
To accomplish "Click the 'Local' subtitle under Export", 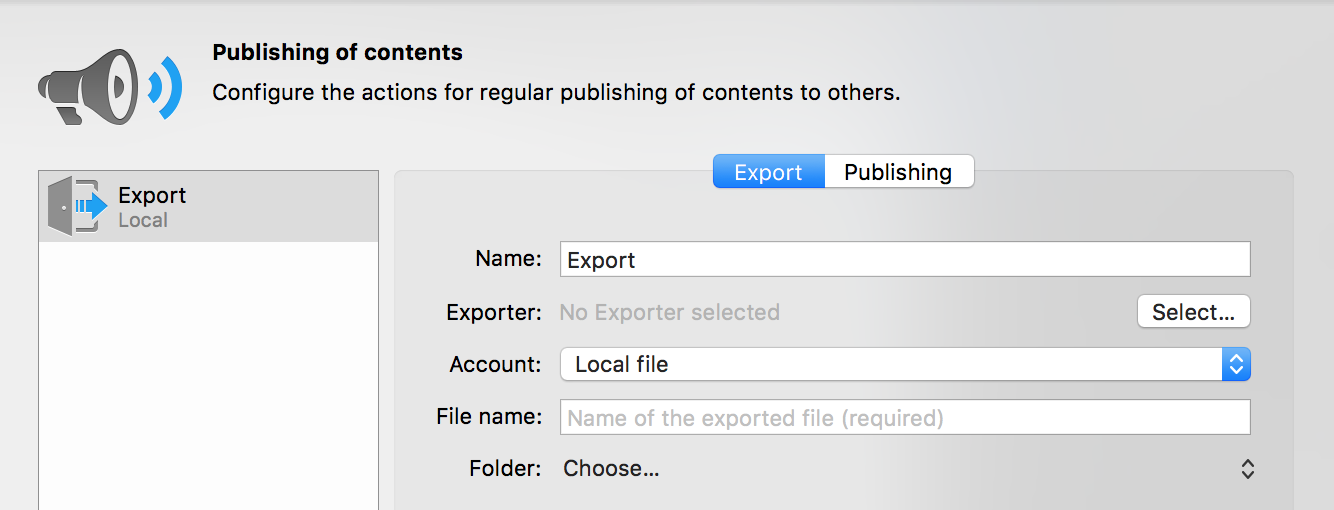I will (x=143, y=220).
